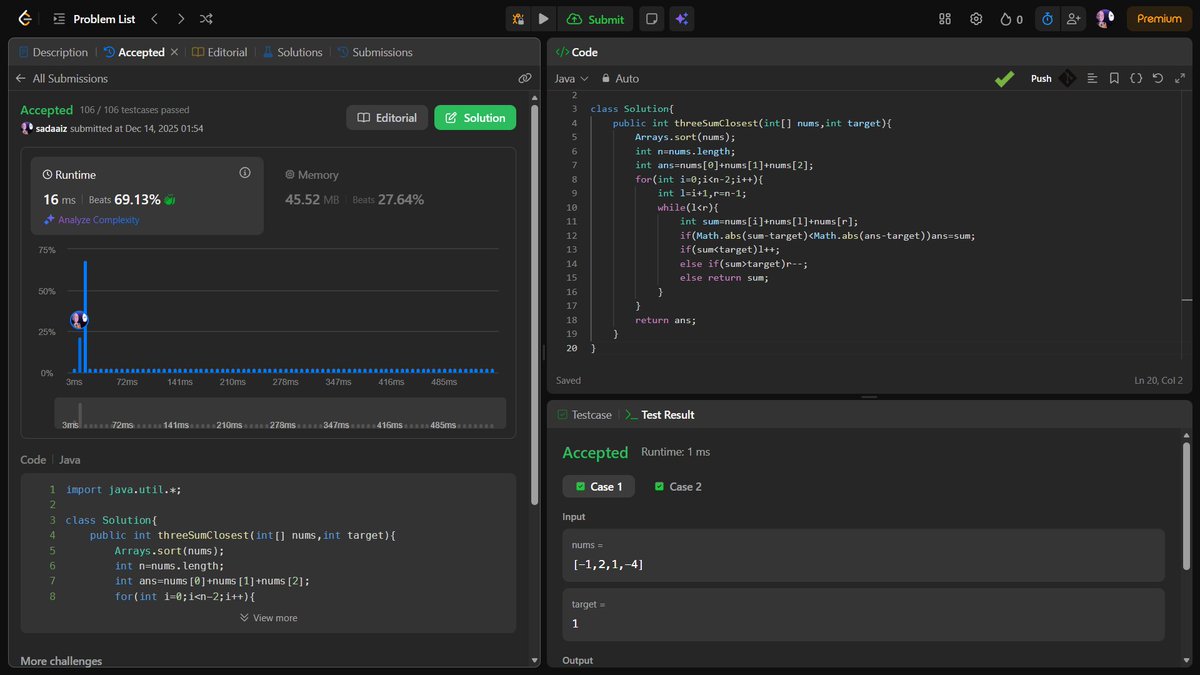The height and width of the screenshot is (675, 1200).
Task: Click the streak flame counter
Action: [x=1011, y=18]
